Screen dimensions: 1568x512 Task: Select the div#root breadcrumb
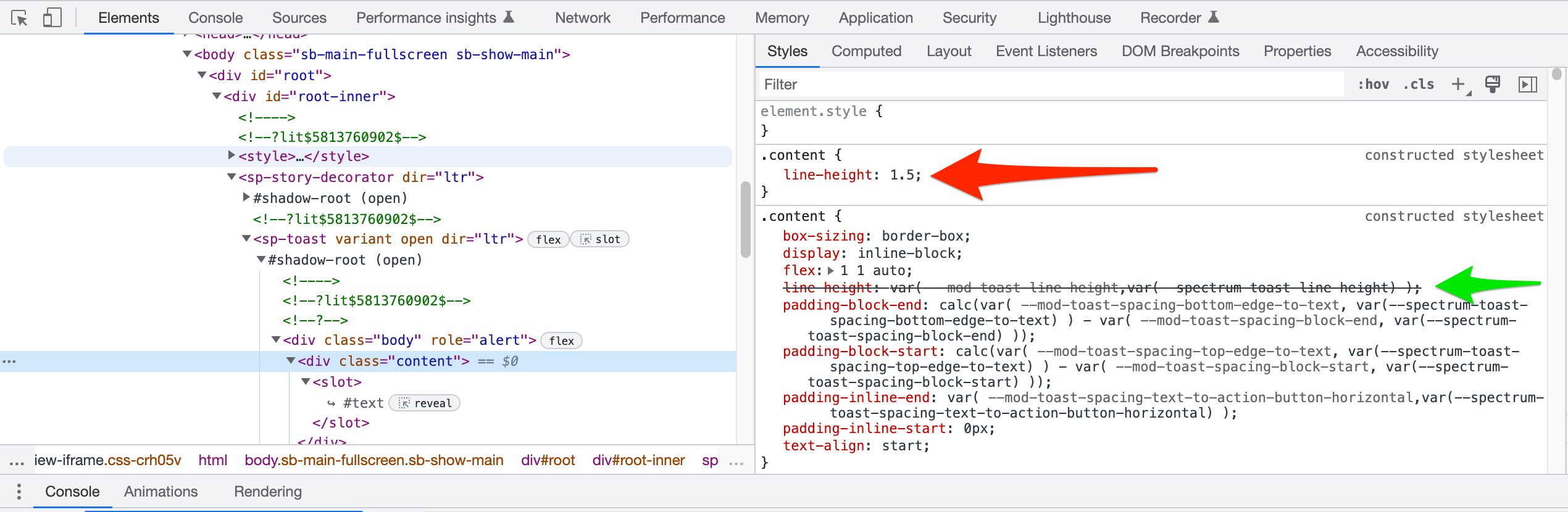548,460
